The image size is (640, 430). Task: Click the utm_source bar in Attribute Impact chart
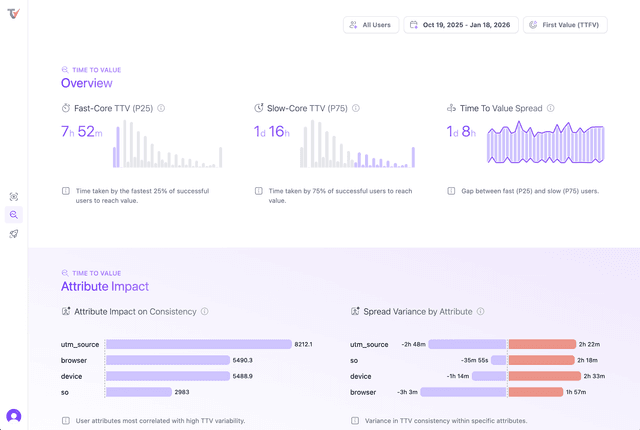(x=198, y=344)
